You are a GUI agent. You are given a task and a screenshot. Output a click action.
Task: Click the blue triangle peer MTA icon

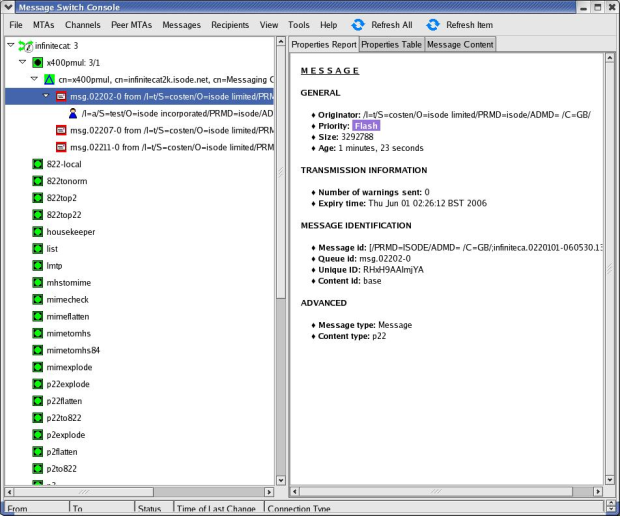(48, 79)
